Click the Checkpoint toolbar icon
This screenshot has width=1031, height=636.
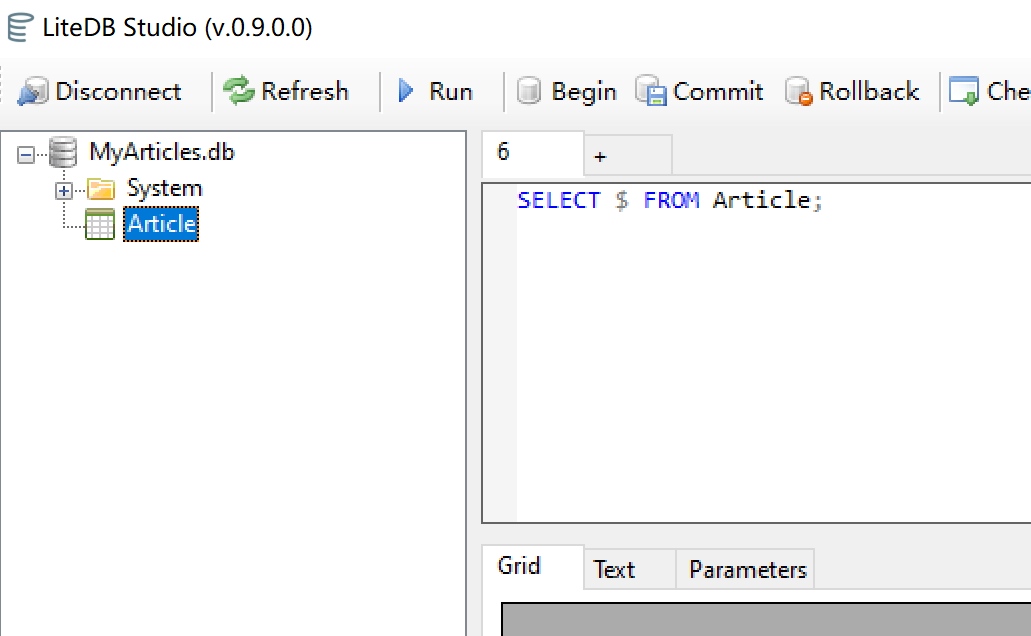964,91
